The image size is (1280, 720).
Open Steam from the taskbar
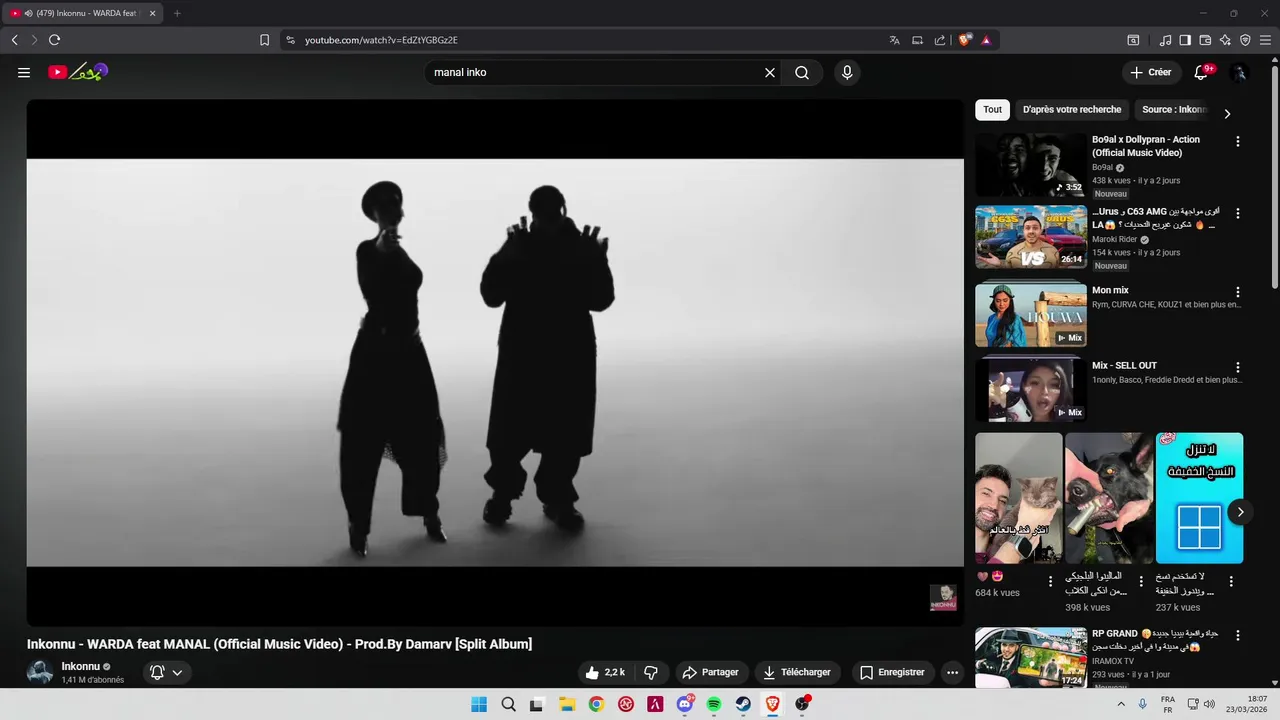[x=743, y=704]
